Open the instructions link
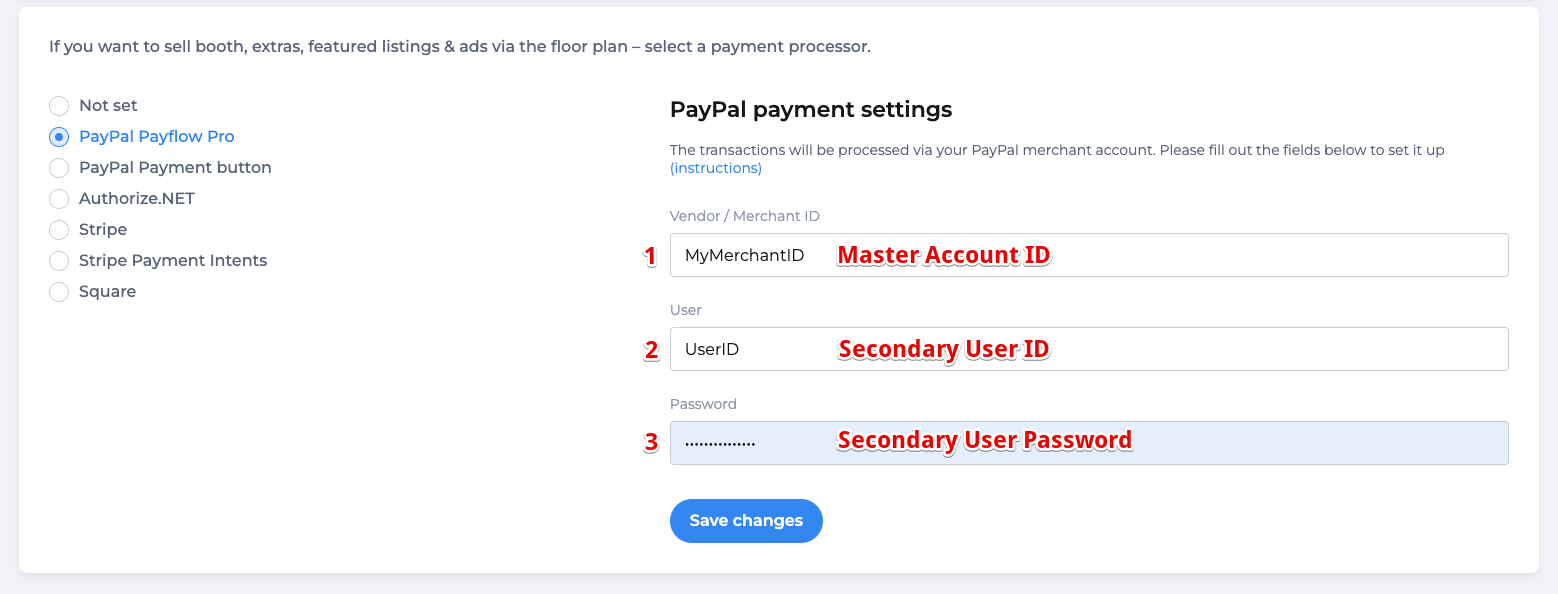1558x594 pixels. click(x=715, y=167)
